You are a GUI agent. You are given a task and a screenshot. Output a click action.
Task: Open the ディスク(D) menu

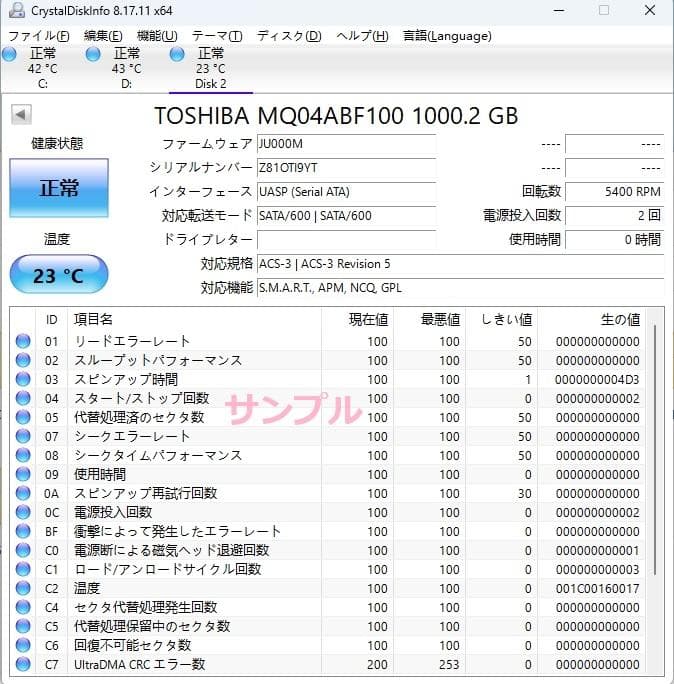[x=289, y=36]
